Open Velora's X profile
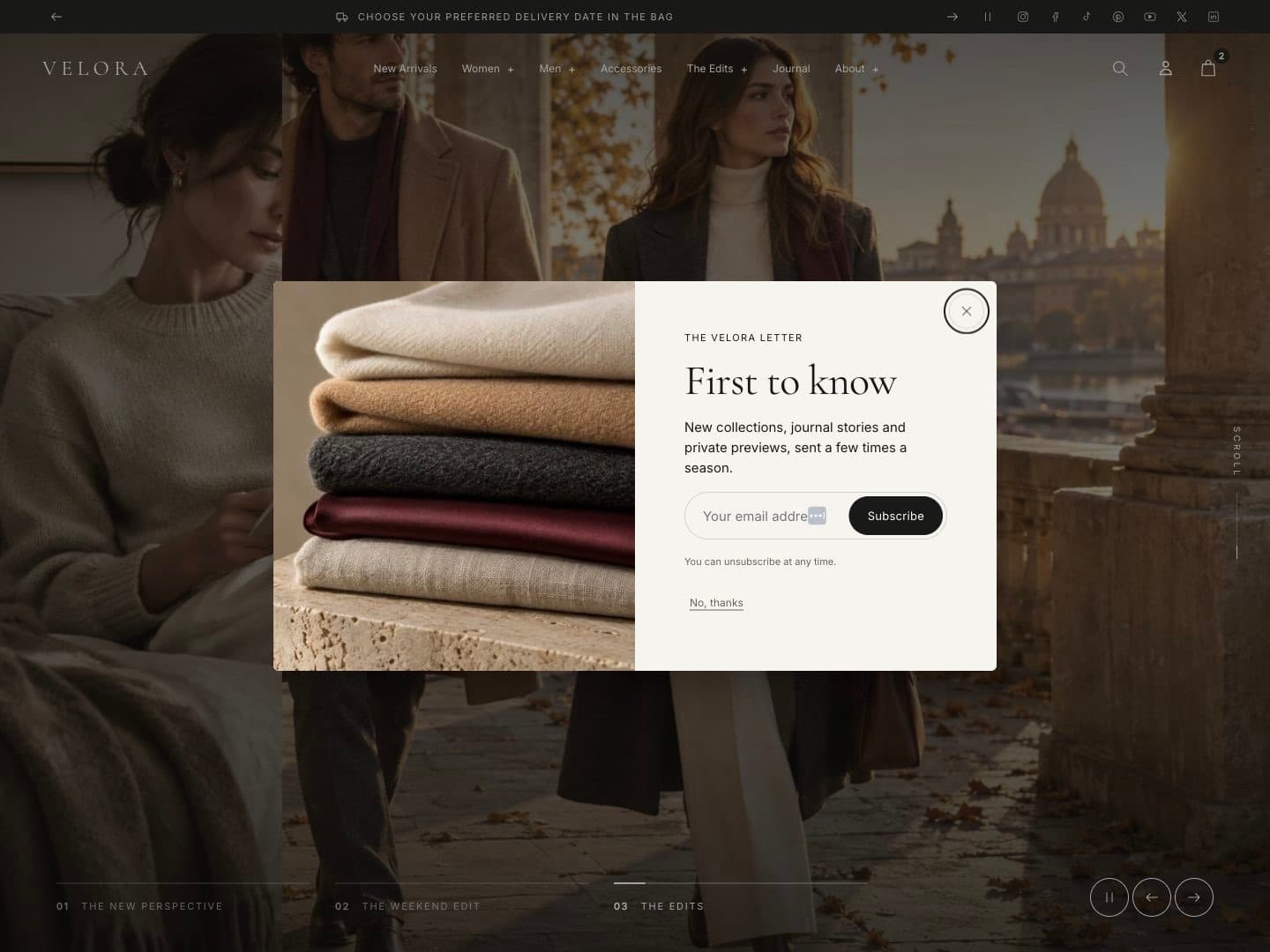The height and width of the screenshot is (952, 1270). (1182, 17)
